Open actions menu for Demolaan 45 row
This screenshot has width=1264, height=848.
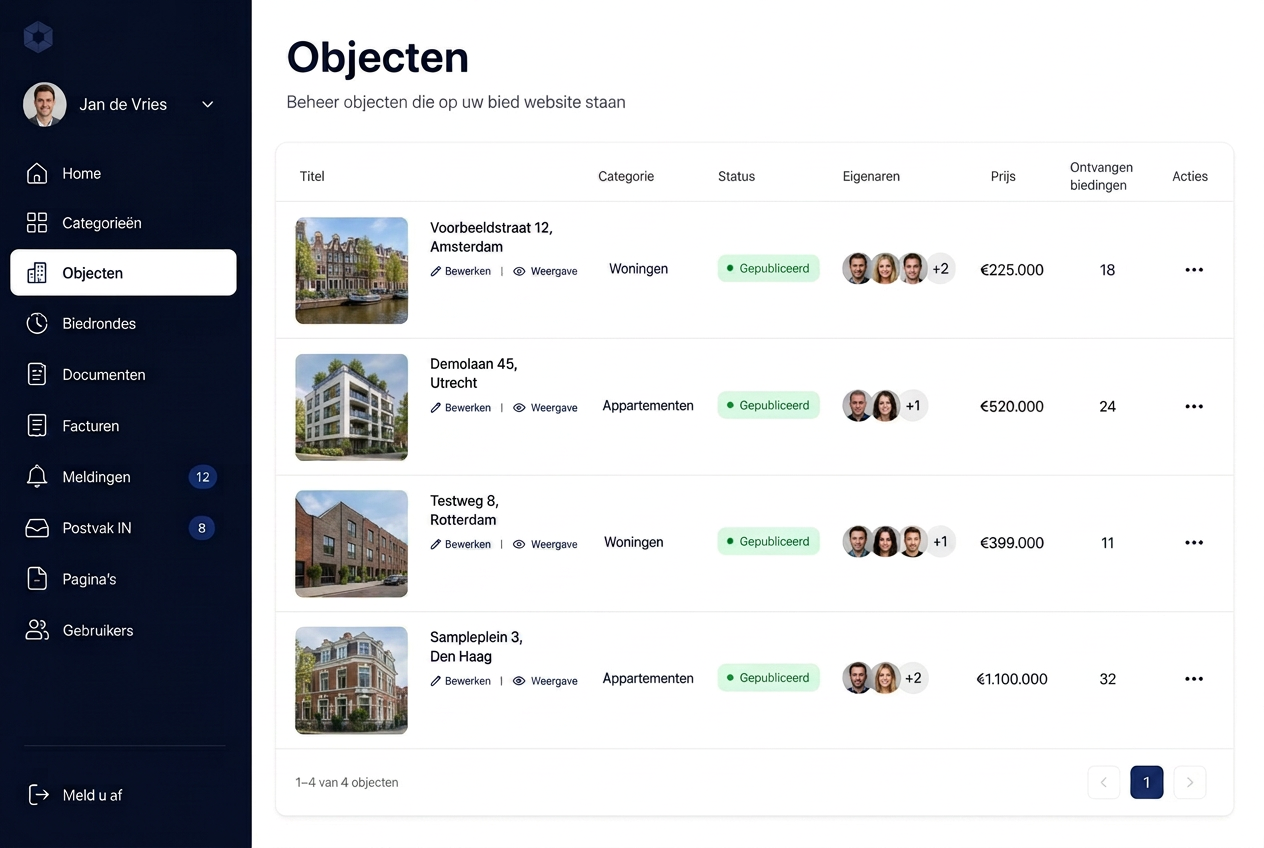1194,406
